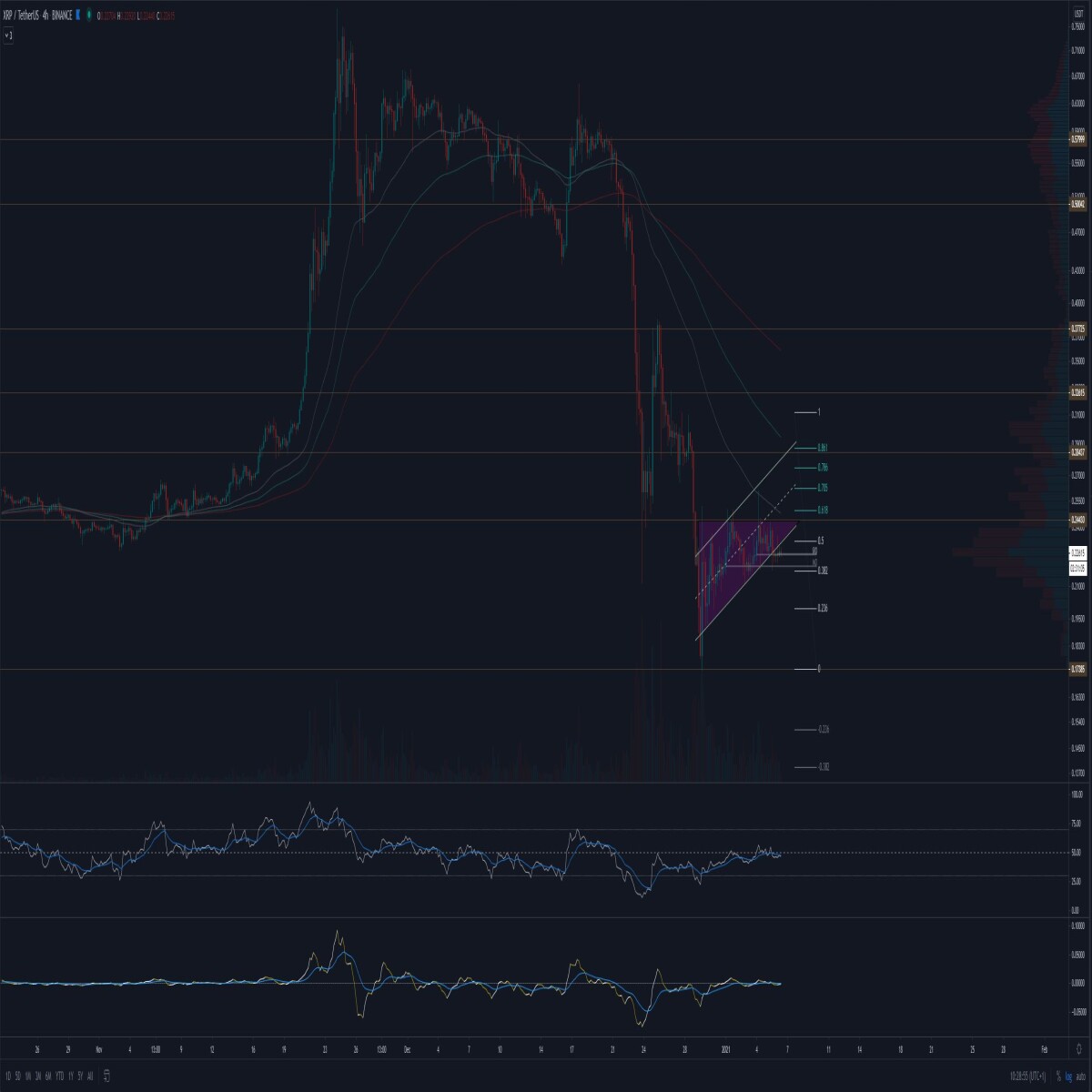Click the Fibonacci level 1 label
The width and height of the screenshot is (1092, 1092).
tap(820, 412)
